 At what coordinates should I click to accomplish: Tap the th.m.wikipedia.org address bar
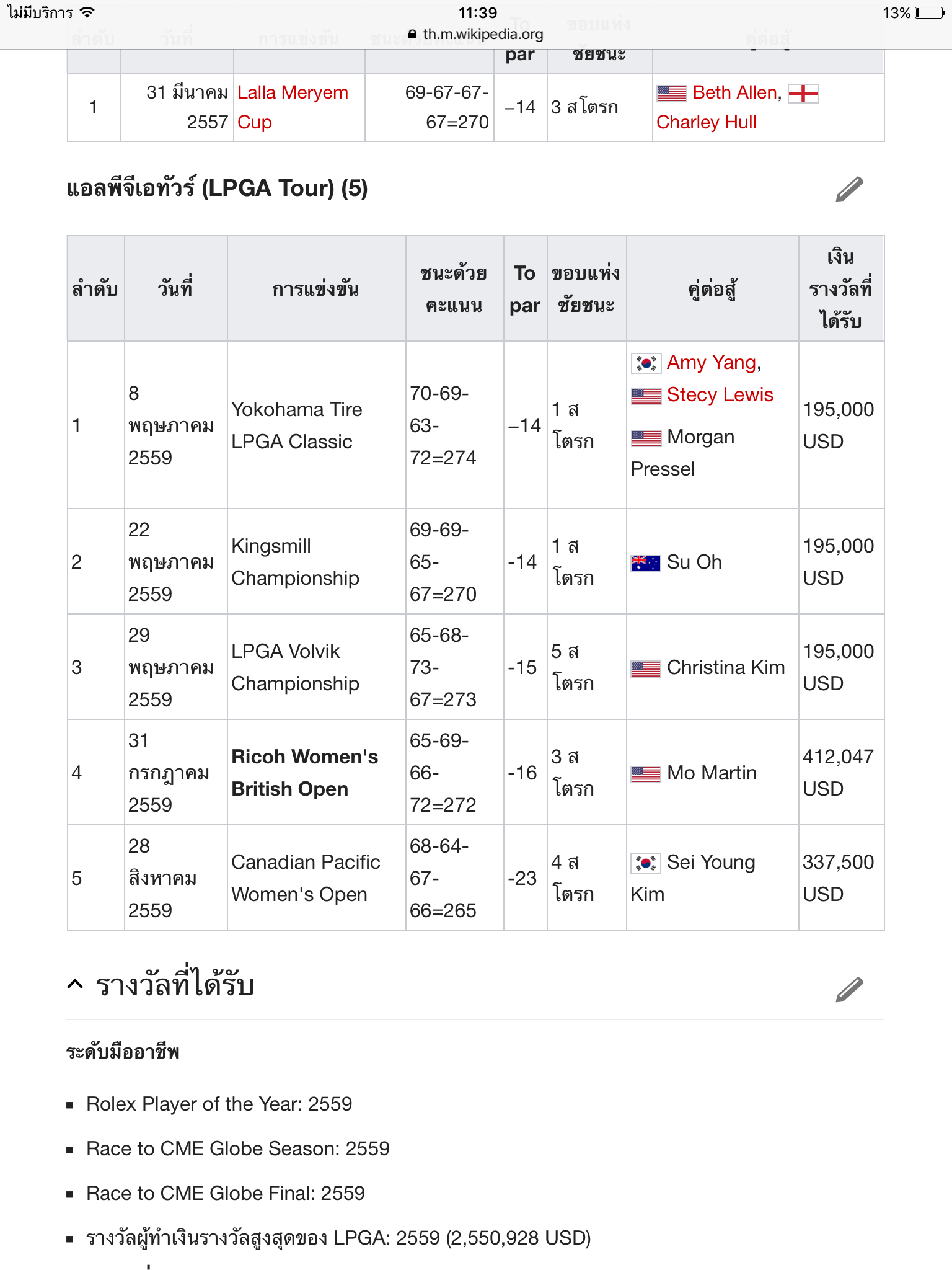tap(476, 34)
